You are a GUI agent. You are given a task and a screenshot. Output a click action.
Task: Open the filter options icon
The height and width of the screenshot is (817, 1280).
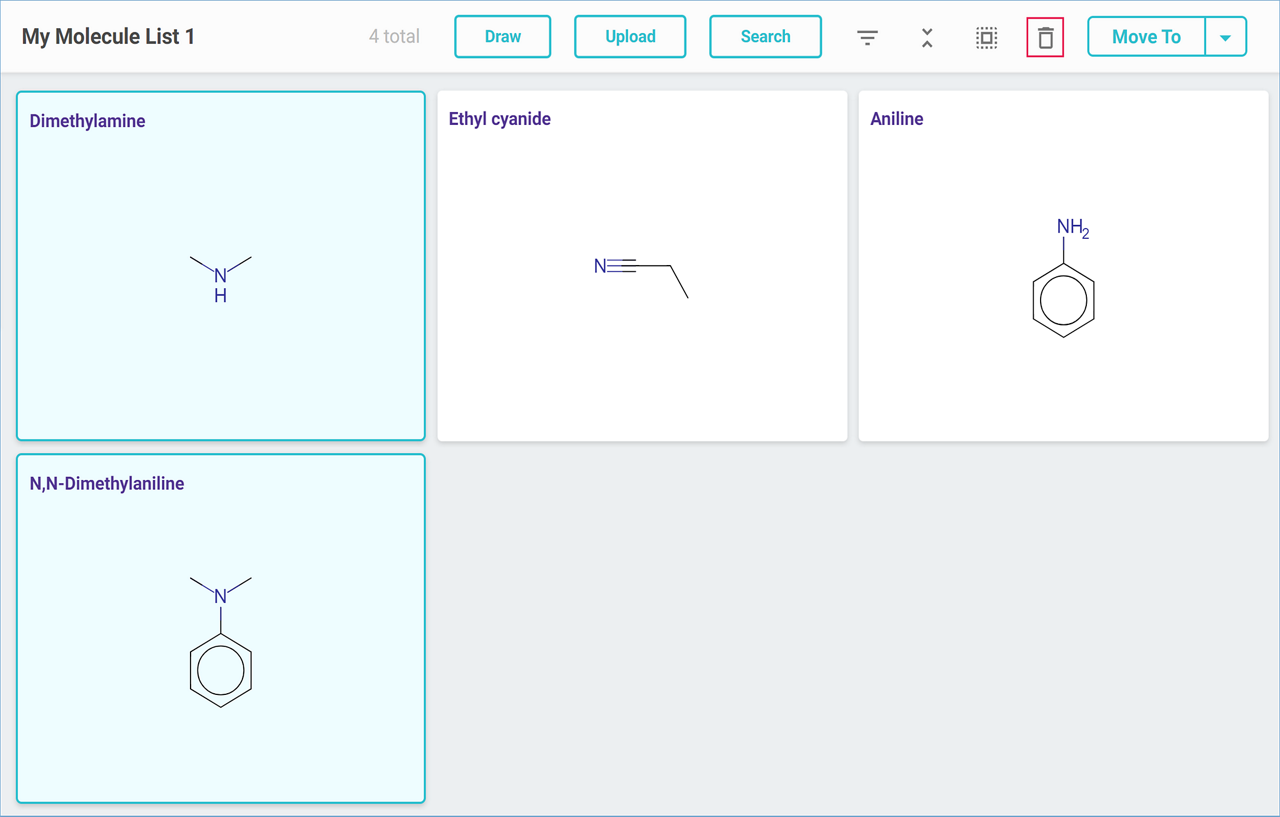click(867, 38)
